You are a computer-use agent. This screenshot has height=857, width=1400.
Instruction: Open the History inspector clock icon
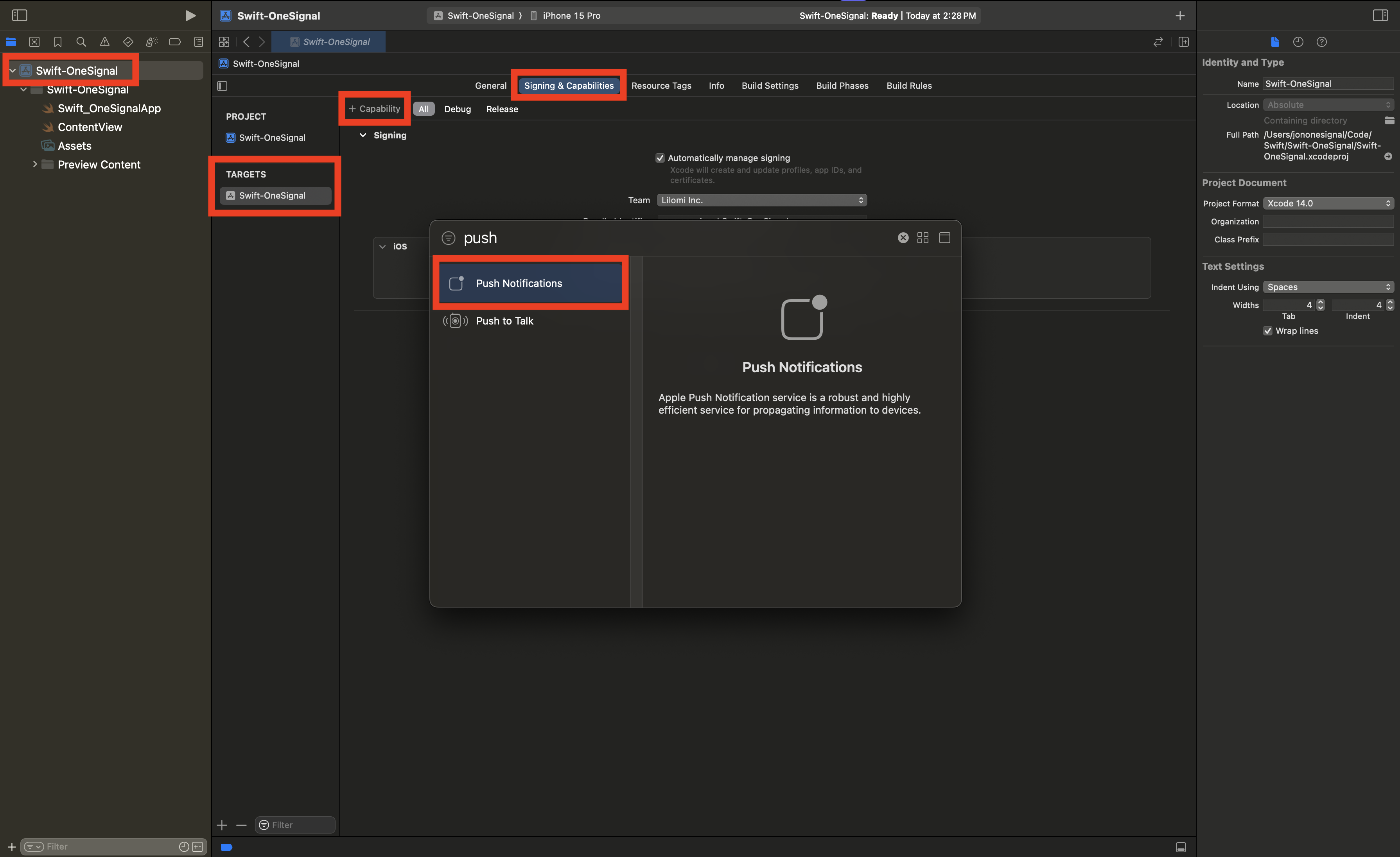point(1298,42)
